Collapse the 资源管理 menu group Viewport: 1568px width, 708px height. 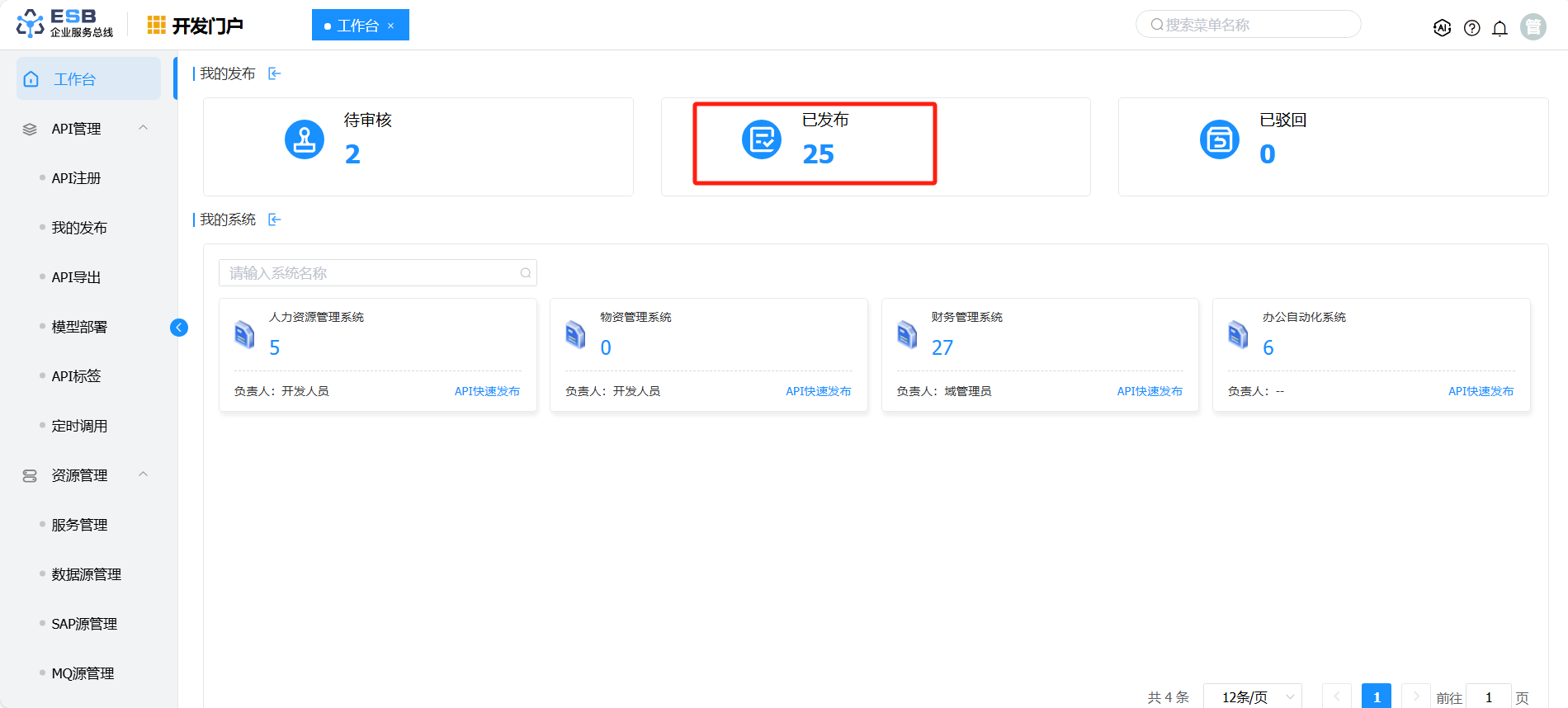tap(144, 474)
